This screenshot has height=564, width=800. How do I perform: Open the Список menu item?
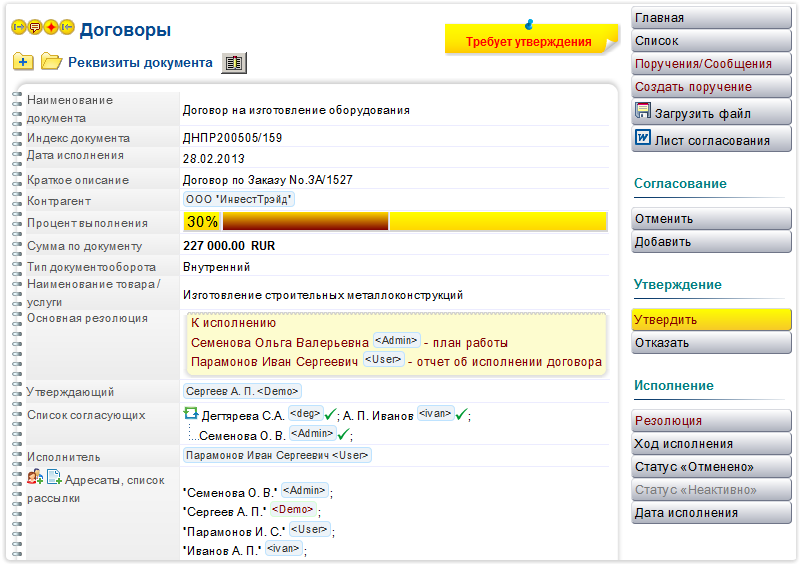click(711, 41)
